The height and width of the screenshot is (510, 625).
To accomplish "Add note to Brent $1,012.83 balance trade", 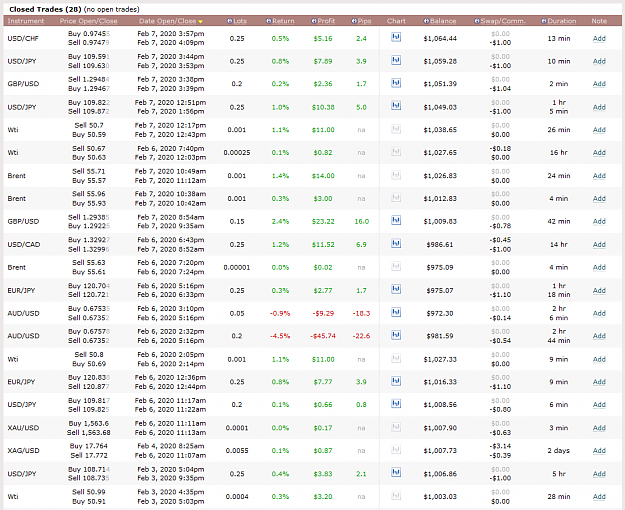I will click(x=599, y=198).
